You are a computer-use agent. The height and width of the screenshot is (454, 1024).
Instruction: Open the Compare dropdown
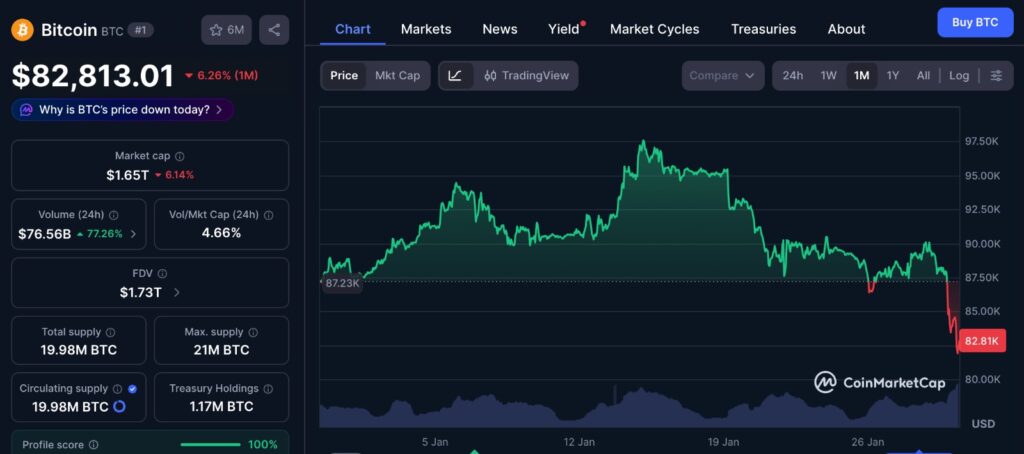pos(723,76)
